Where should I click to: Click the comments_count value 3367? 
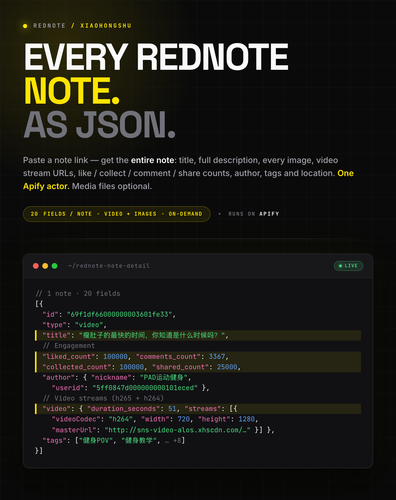click(217, 356)
